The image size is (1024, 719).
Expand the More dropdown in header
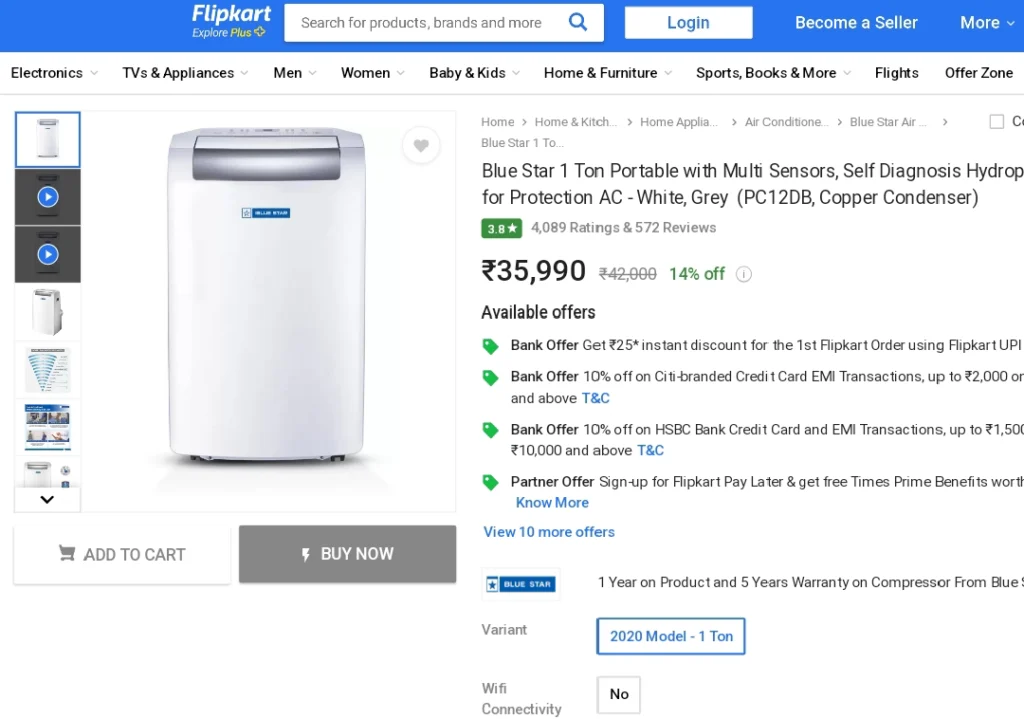pos(987,23)
